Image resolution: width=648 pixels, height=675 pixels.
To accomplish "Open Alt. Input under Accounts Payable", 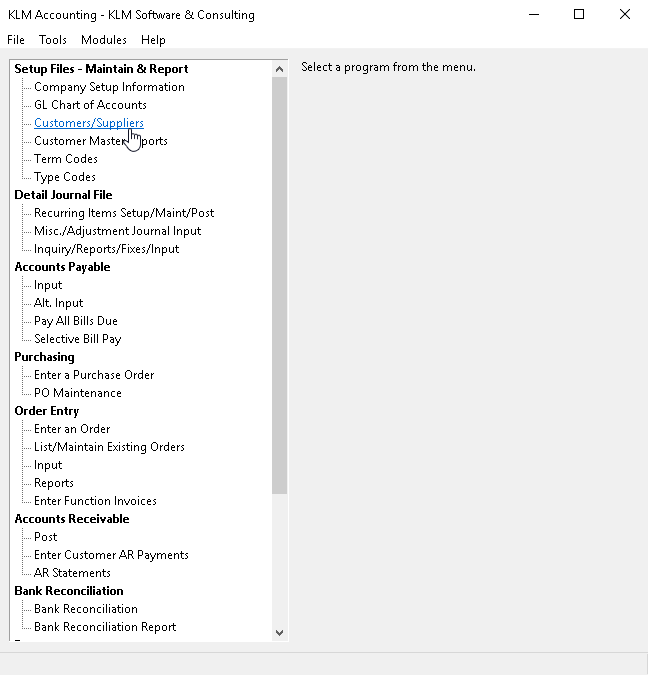I will point(59,303).
